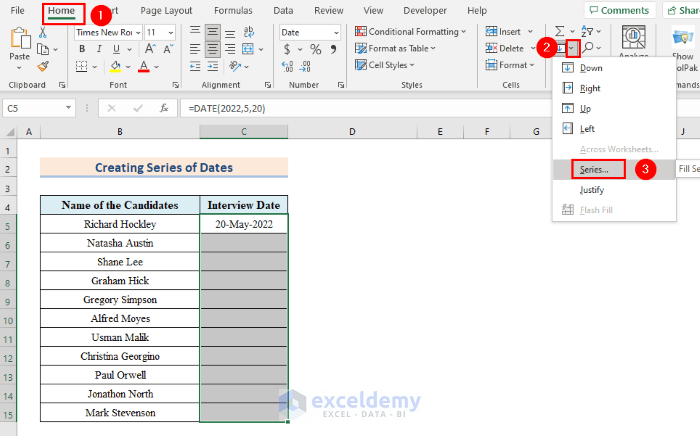
Task: Align text right
Action: (x=230, y=49)
